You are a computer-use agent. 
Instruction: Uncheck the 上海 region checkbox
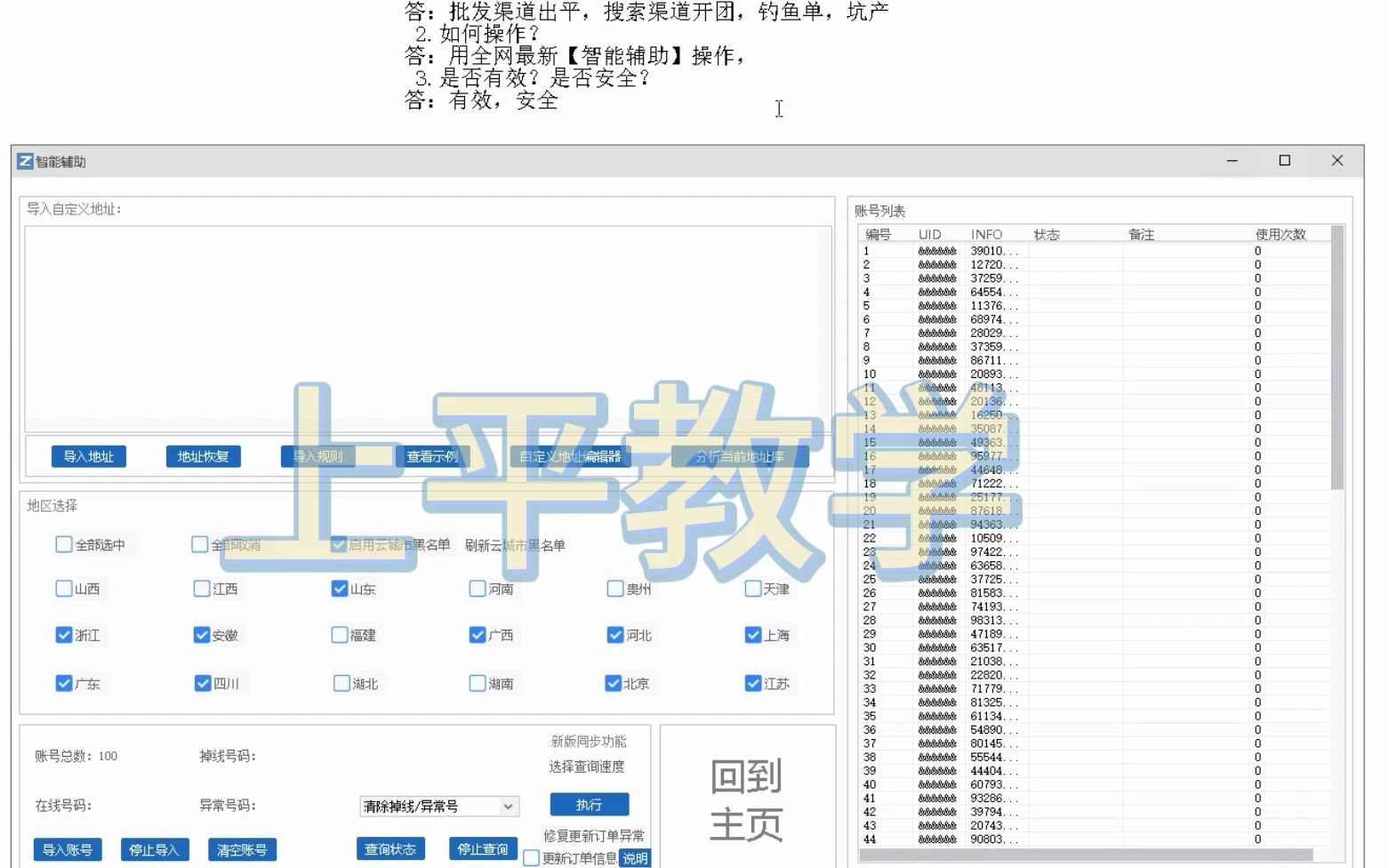tap(753, 634)
